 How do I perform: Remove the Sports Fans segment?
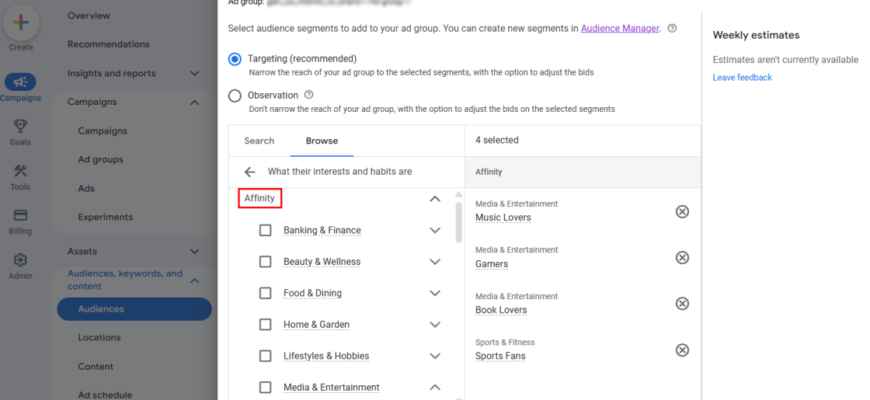coord(682,350)
